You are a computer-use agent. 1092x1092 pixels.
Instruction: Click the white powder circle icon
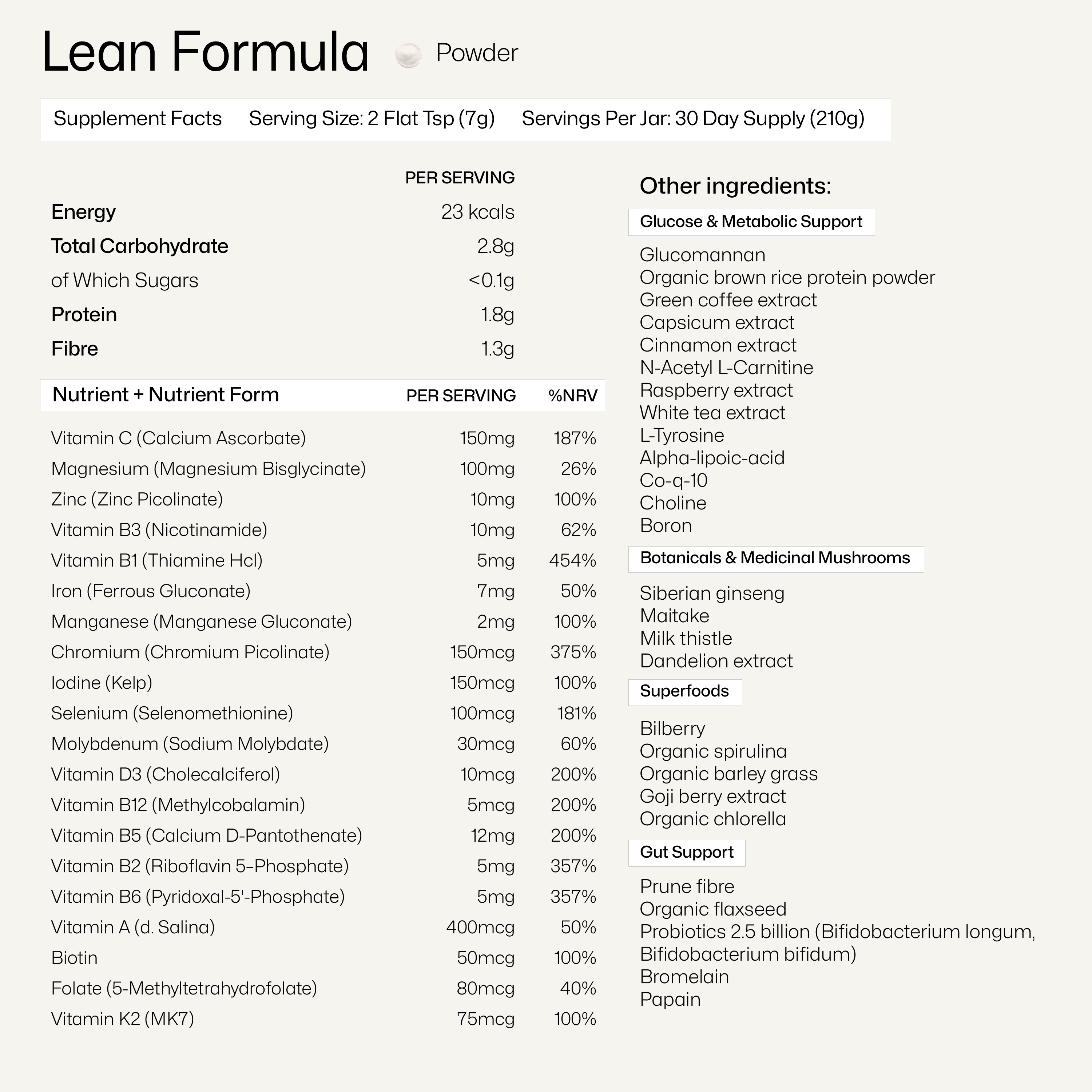pos(408,55)
